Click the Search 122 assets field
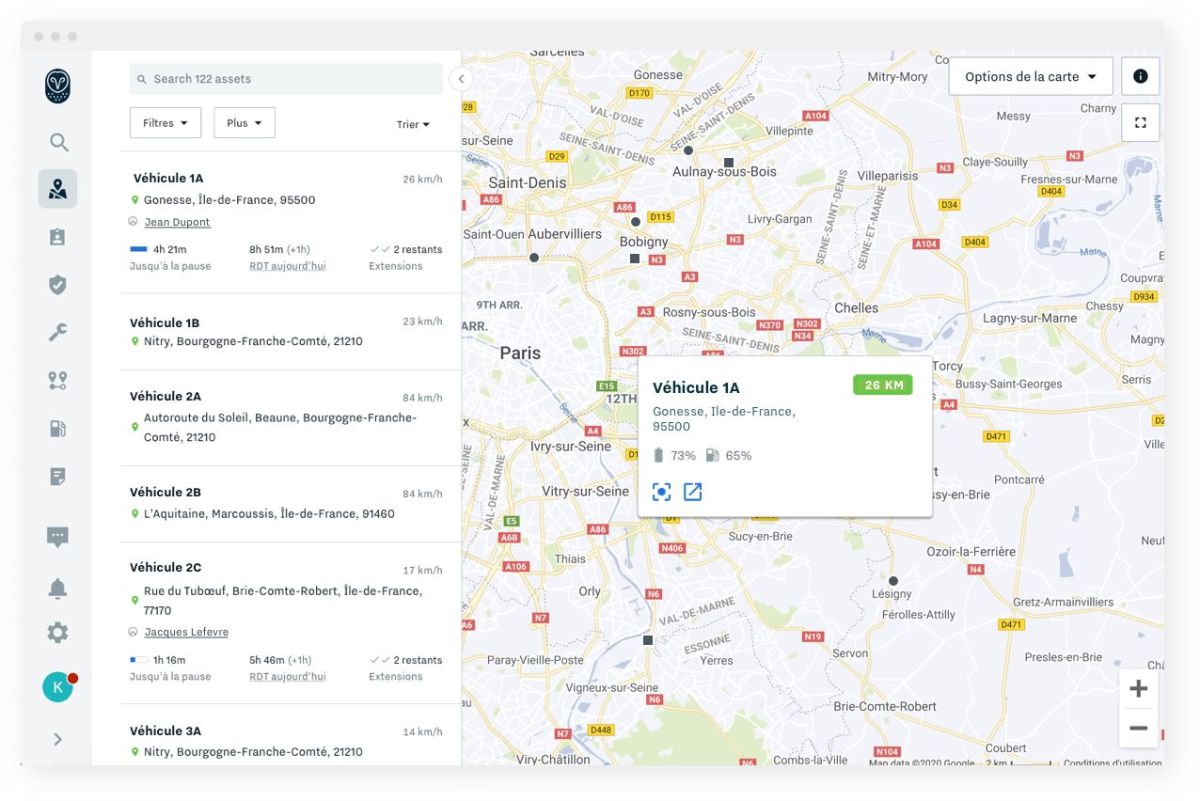The image size is (1200, 801). coord(286,79)
